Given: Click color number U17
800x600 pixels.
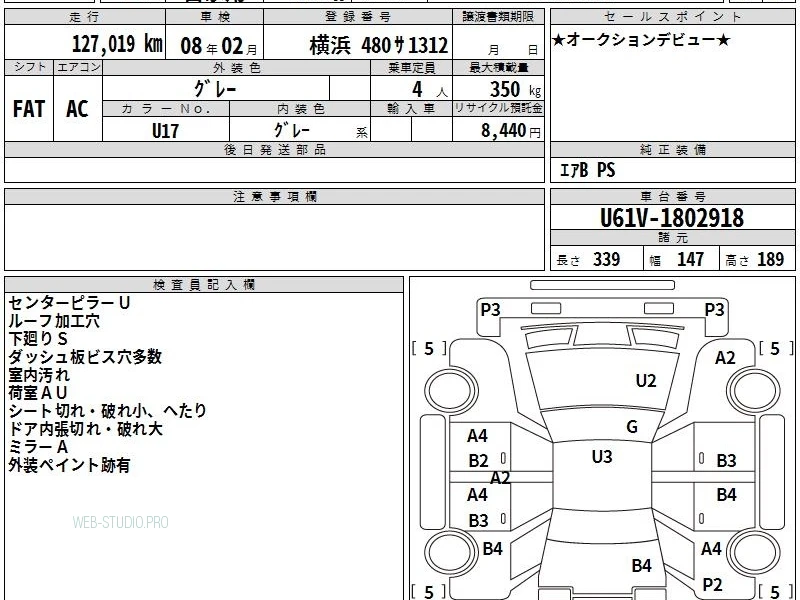Looking at the screenshot, I should pos(165,131).
